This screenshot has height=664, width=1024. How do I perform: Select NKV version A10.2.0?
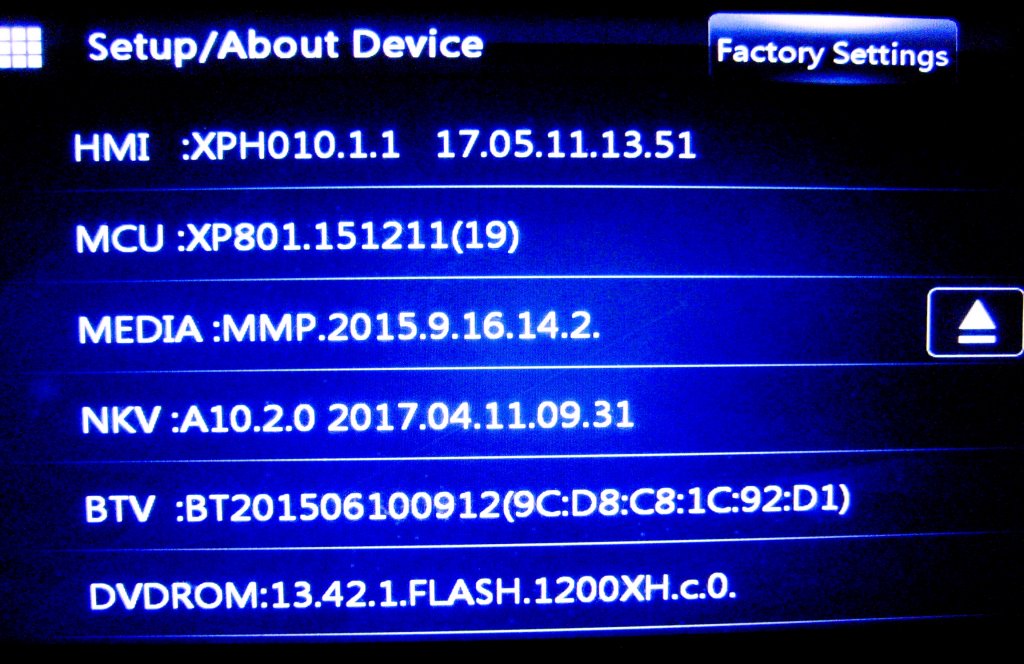pyautogui.click(x=248, y=419)
